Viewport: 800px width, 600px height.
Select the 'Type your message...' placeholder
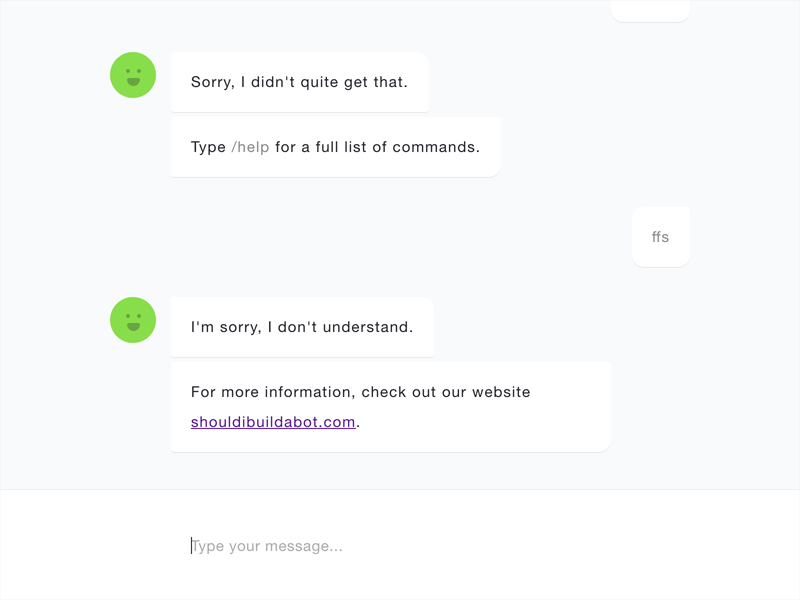coord(266,545)
